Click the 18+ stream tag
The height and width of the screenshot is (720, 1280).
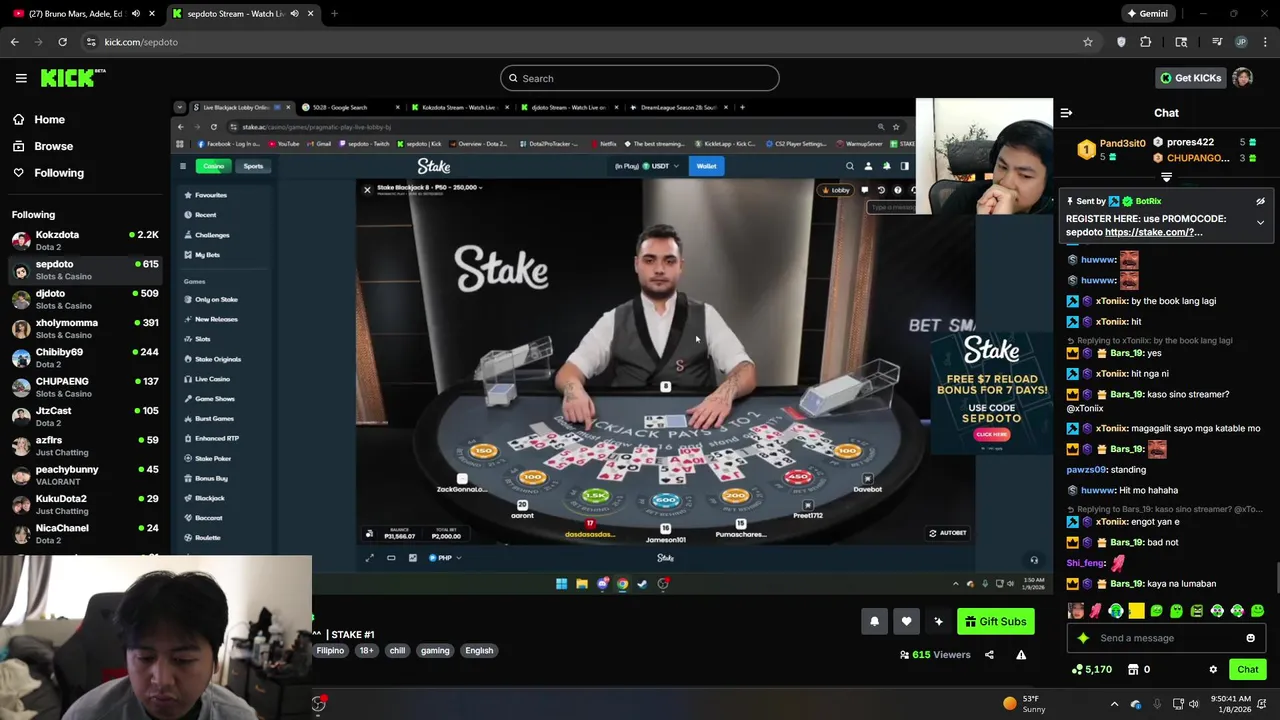tap(366, 650)
